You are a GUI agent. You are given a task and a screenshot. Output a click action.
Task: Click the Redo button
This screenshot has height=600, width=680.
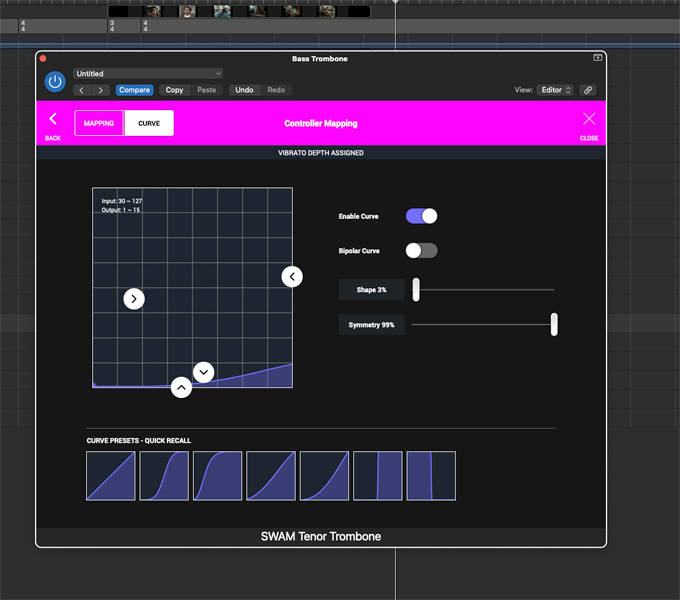point(276,90)
